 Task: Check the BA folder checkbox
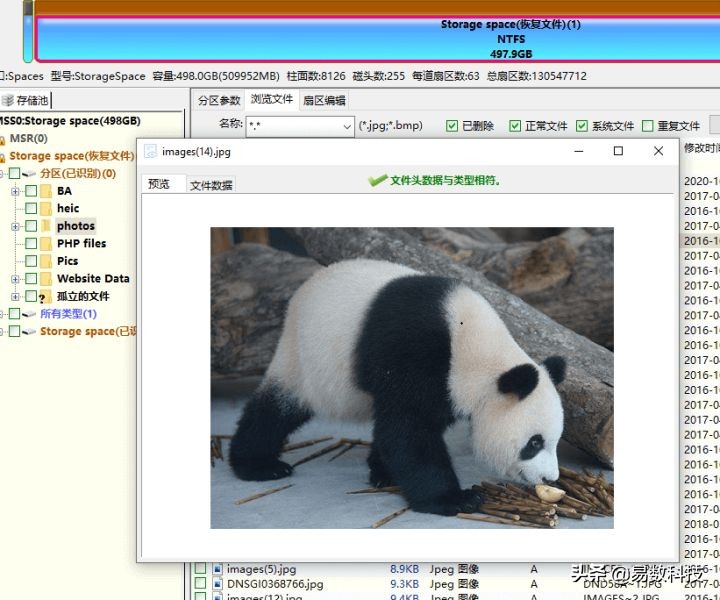tap(31, 191)
